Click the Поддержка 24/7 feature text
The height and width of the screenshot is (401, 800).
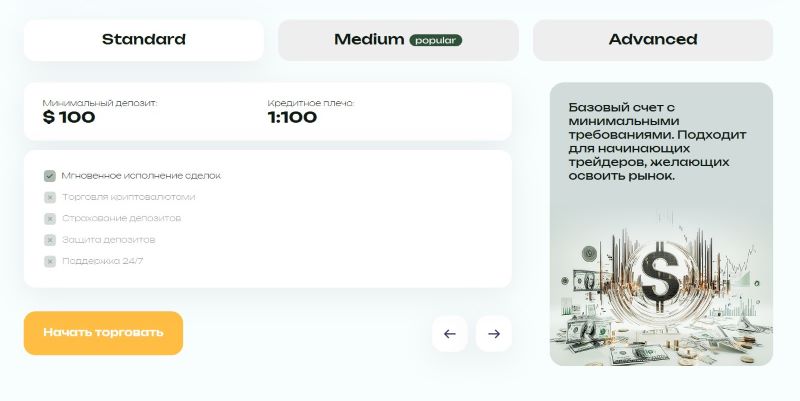(103, 261)
